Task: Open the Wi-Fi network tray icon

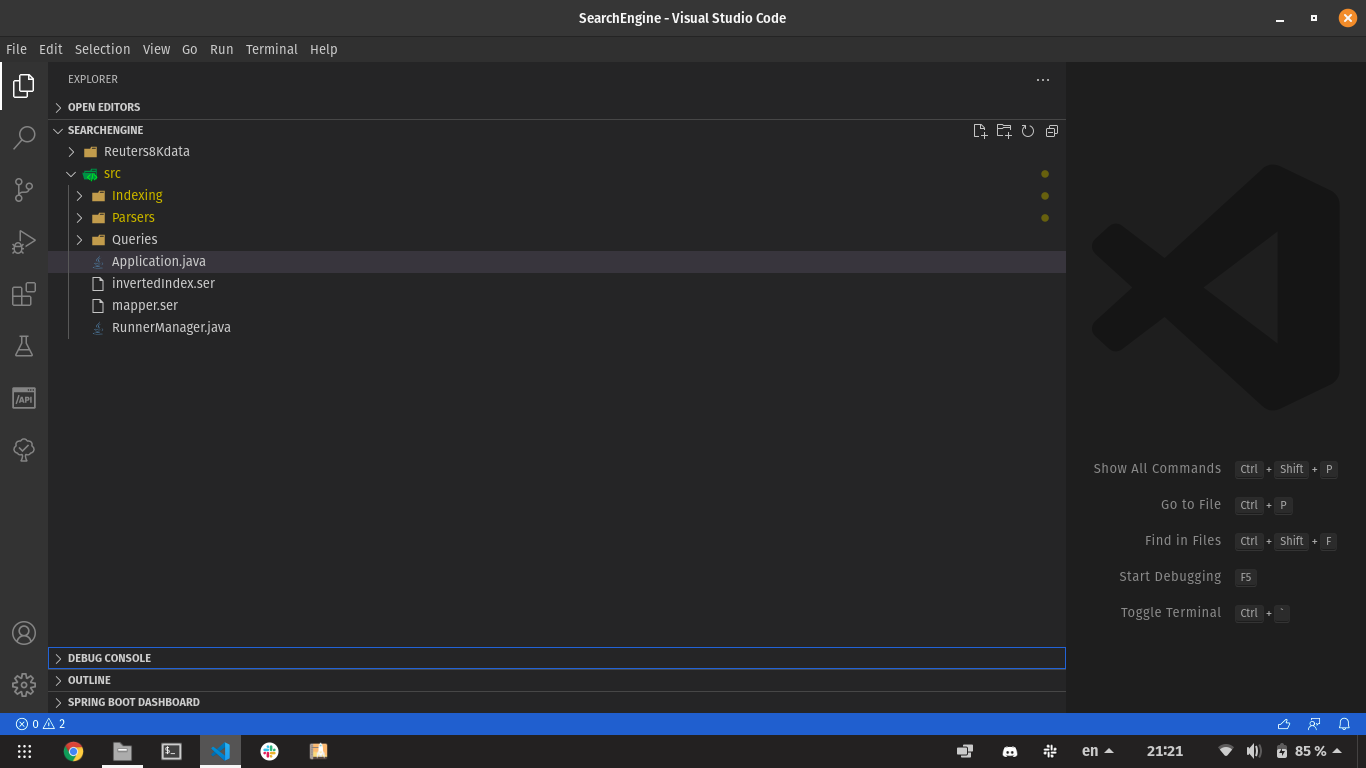Action: pyautogui.click(x=1226, y=751)
